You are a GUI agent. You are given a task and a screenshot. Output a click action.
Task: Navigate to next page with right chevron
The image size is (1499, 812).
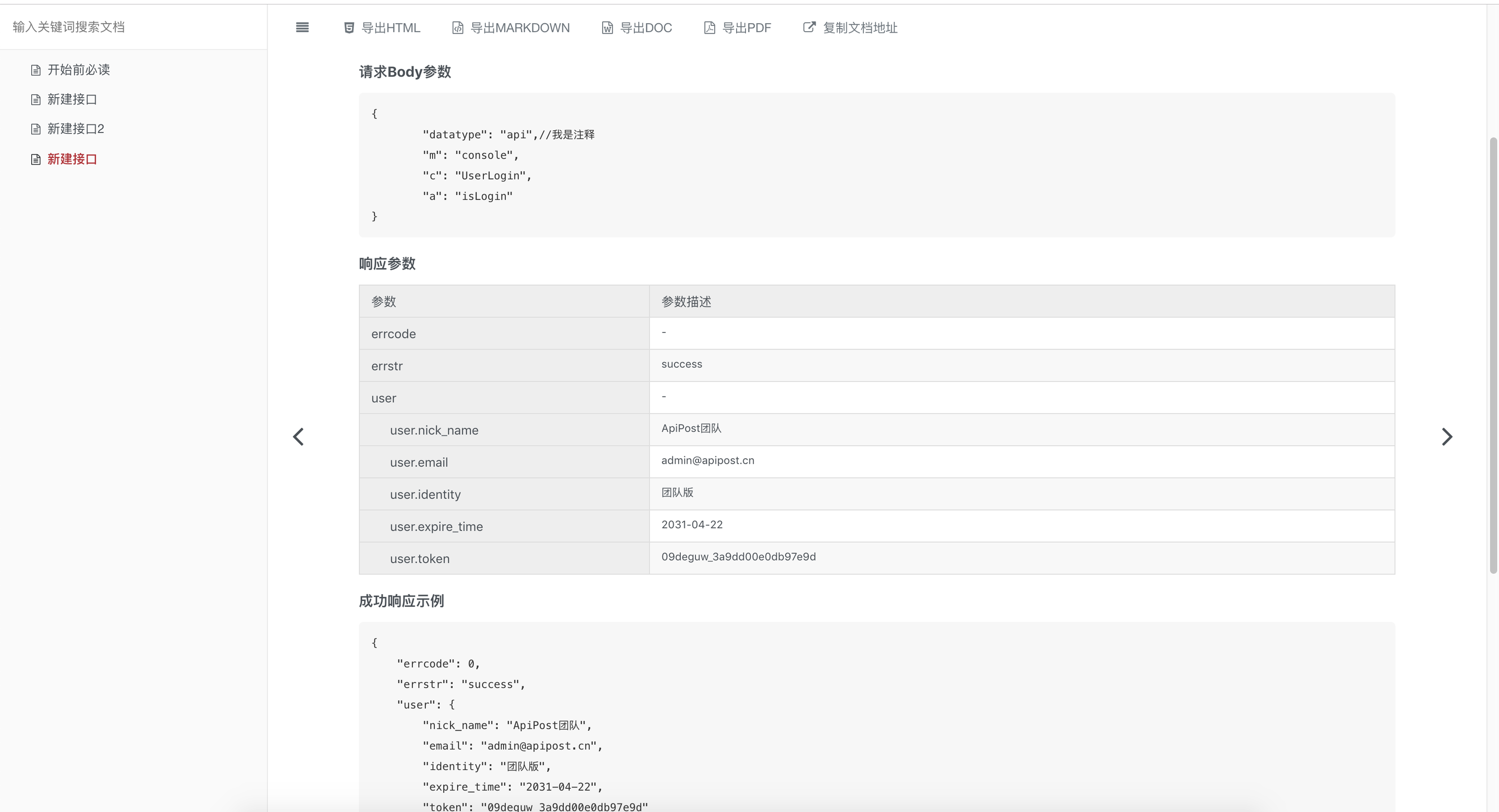1448,436
